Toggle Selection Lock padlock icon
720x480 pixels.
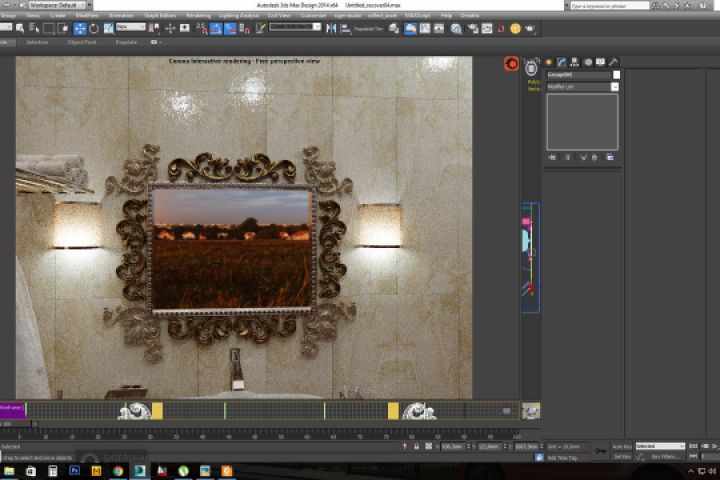[416, 446]
